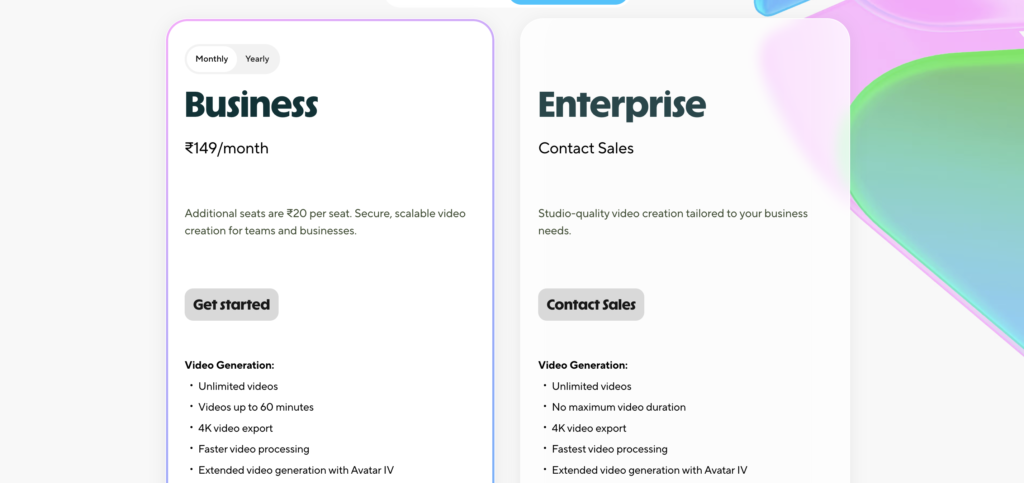Click 'Faster video processing' list item
The image size is (1024, 483).
coord(254,449)
